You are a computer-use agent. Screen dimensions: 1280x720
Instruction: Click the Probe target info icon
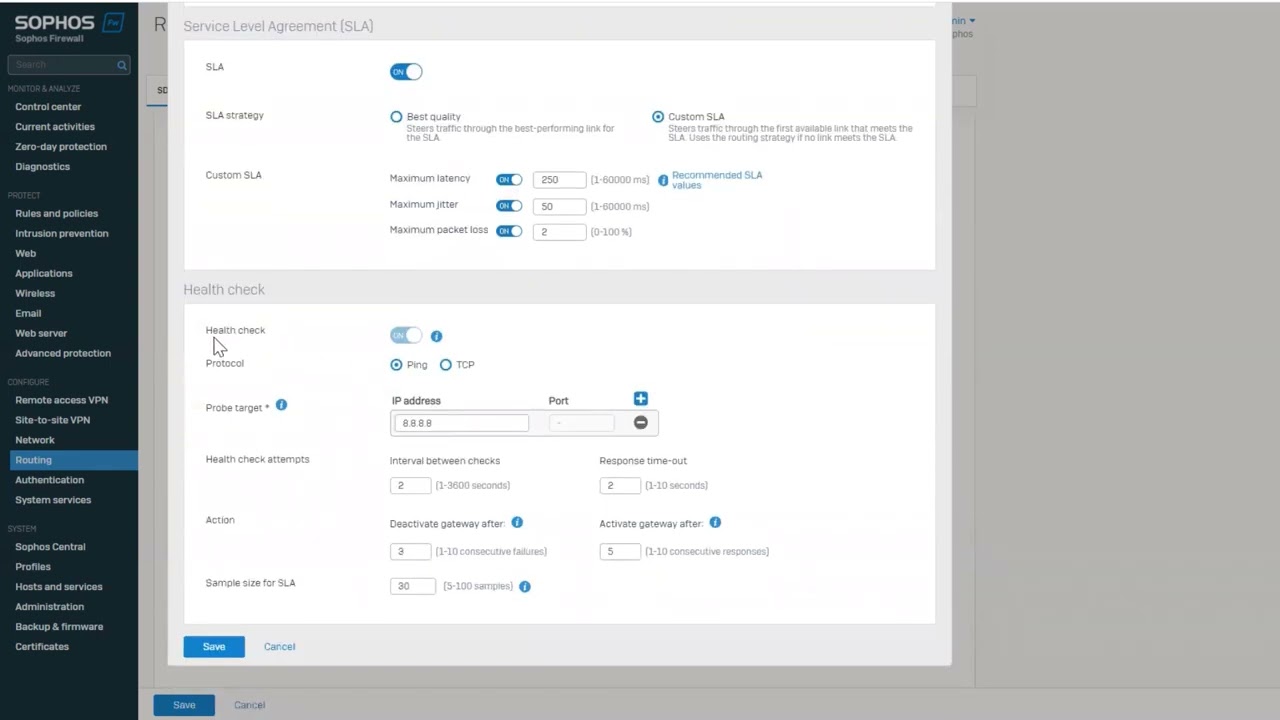coord(281,405)
